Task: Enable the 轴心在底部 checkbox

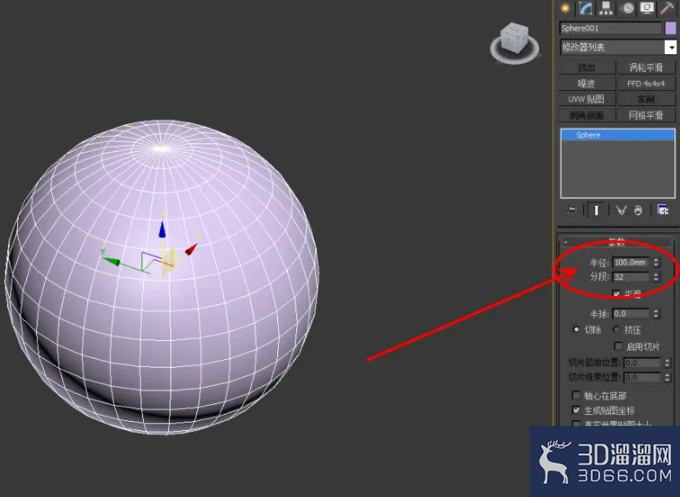Action: [x=576, y=396]
